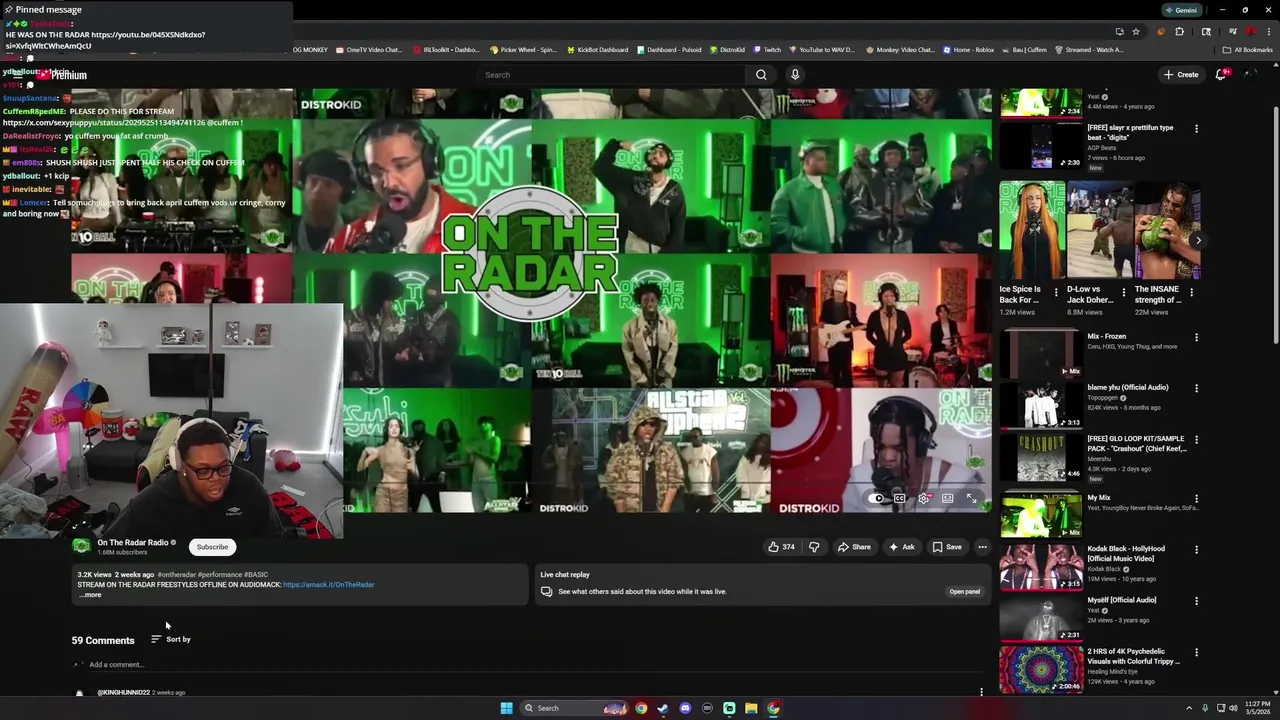Open Gemini in the Chrome title bar
The height and width of the screenshot is (720, 1280).
click(1181, 10)
